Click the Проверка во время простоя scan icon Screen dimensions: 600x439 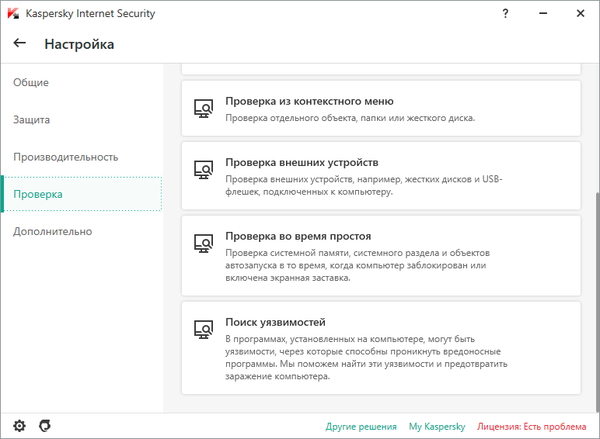click(x=203, y=242)
